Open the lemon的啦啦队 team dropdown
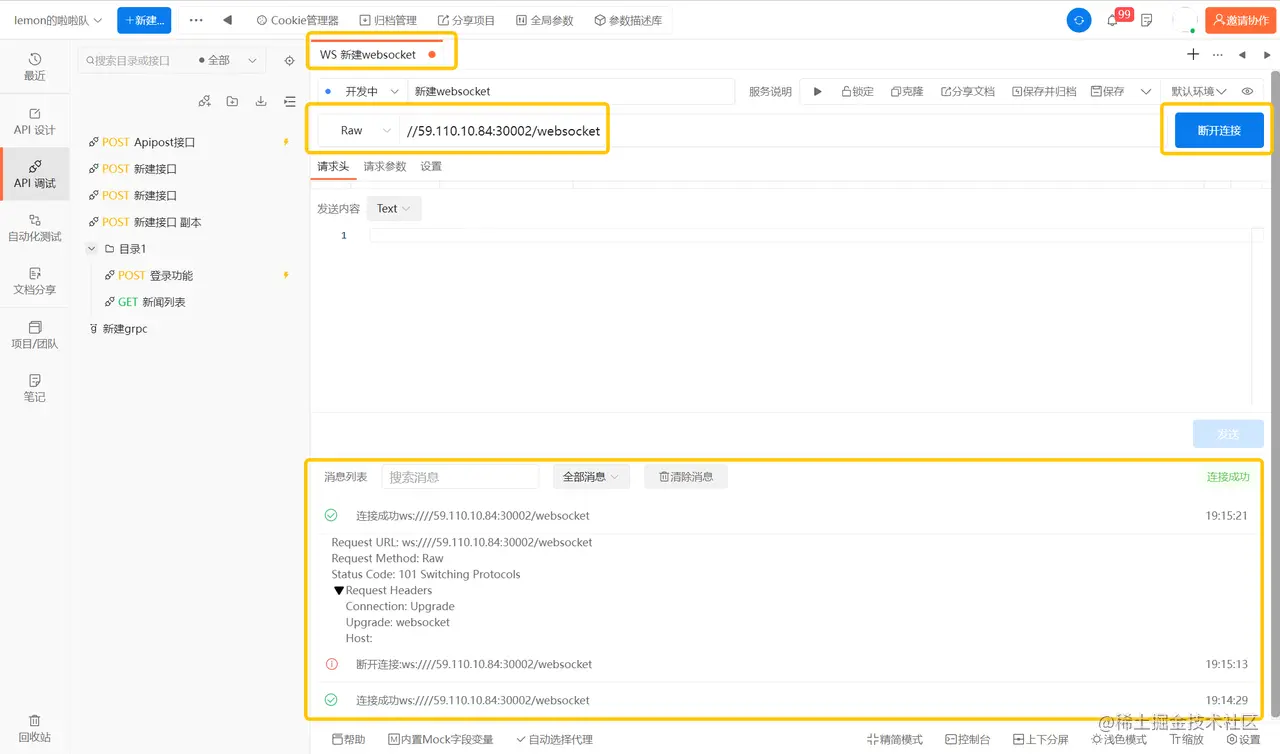The height and width of the screenshot is (754, 1280). pos(58,20)
